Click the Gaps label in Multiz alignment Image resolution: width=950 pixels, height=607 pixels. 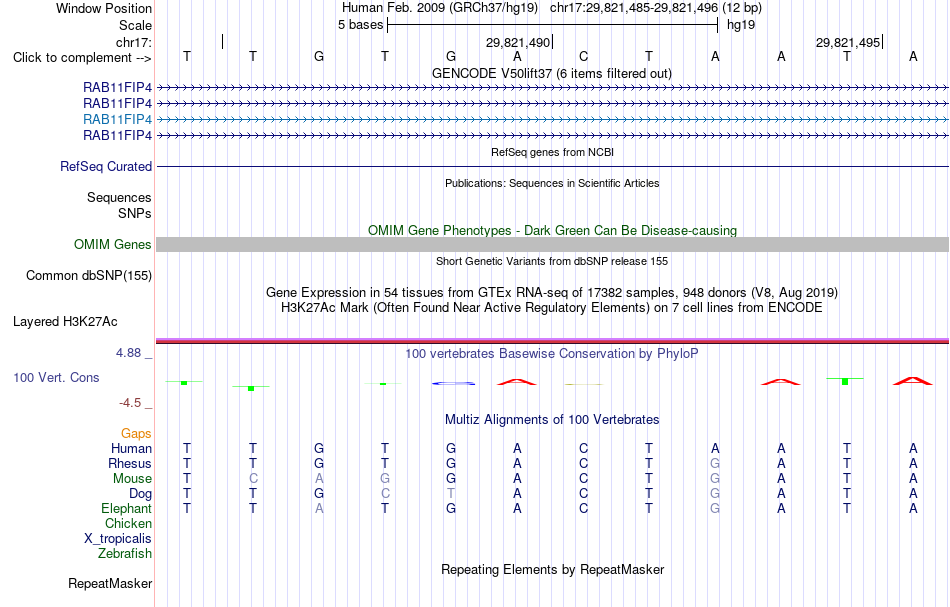point(136,433)
